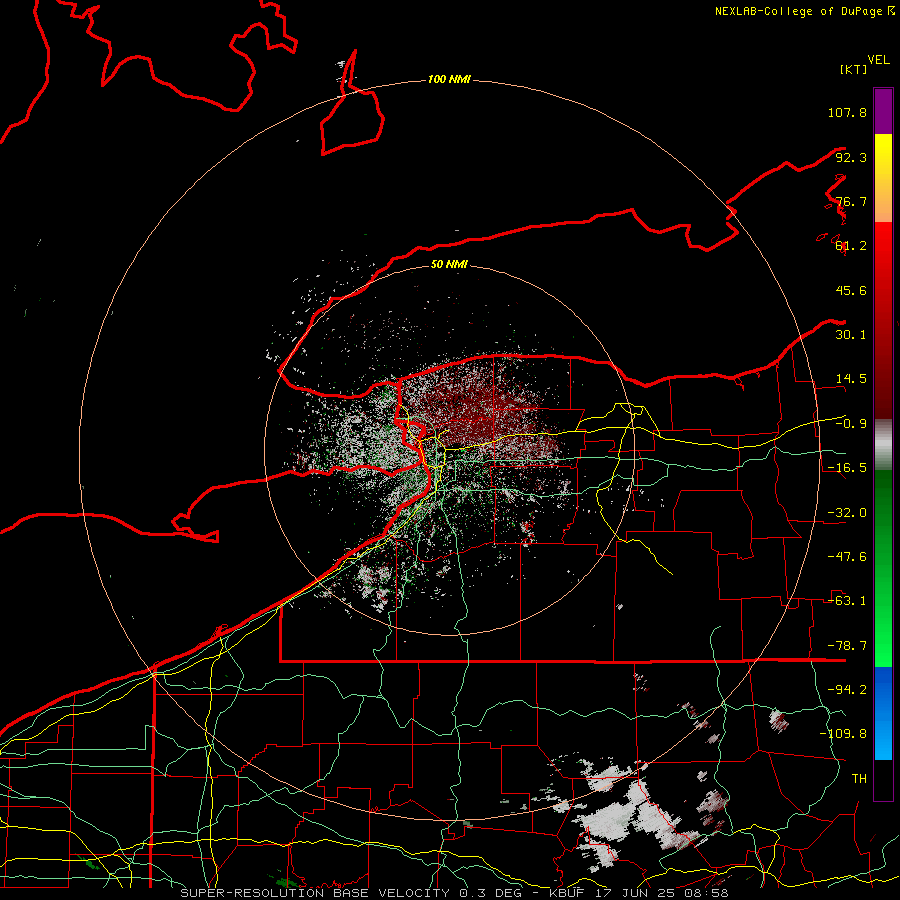Screen dimensions: 900x900
Task: Select the -94.2 value on velocity scale
Action: (847, 690)
